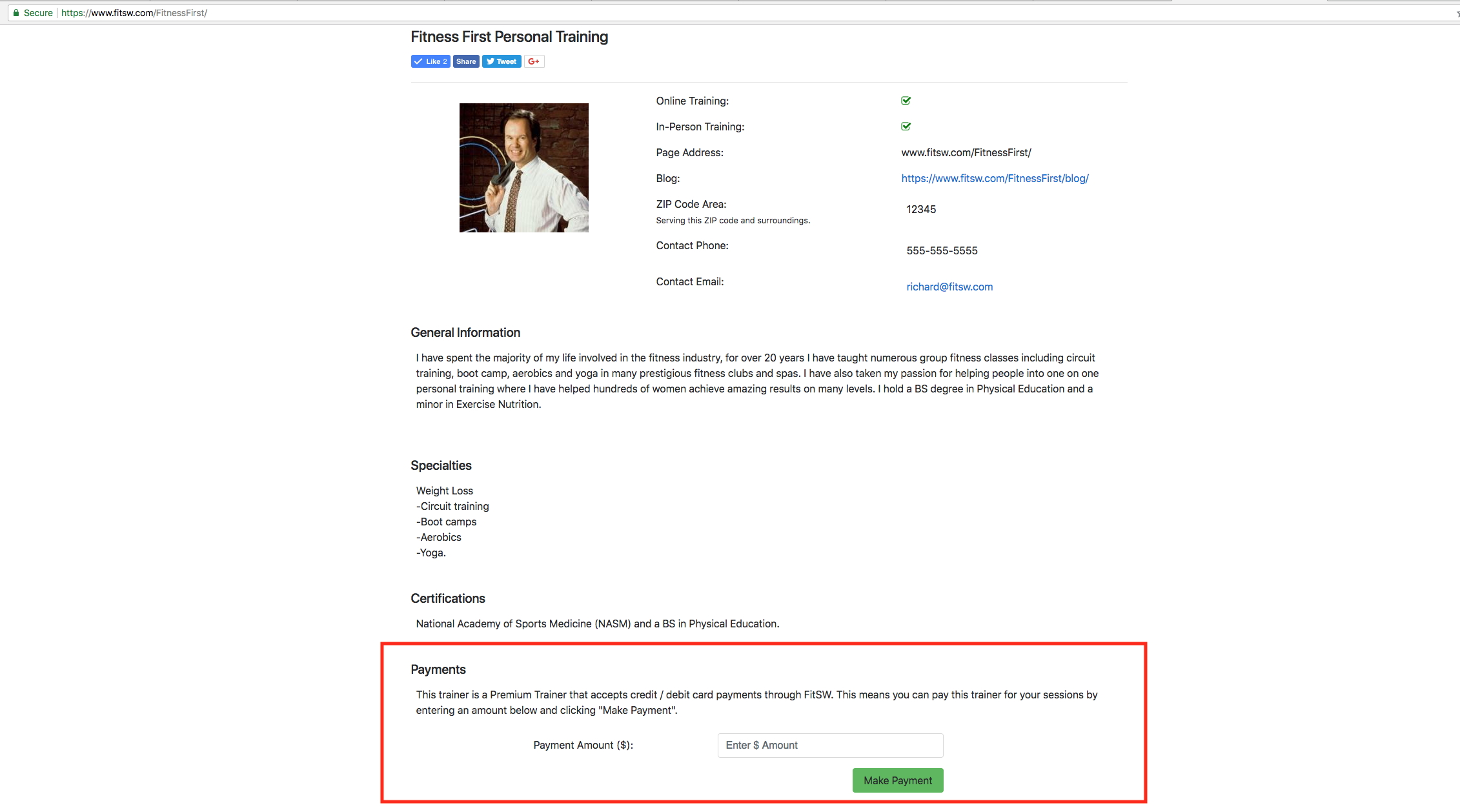Click the Google Plus share icon
Image resolution: width=1460 pixels, height=812 pixels.
point(534,61)
